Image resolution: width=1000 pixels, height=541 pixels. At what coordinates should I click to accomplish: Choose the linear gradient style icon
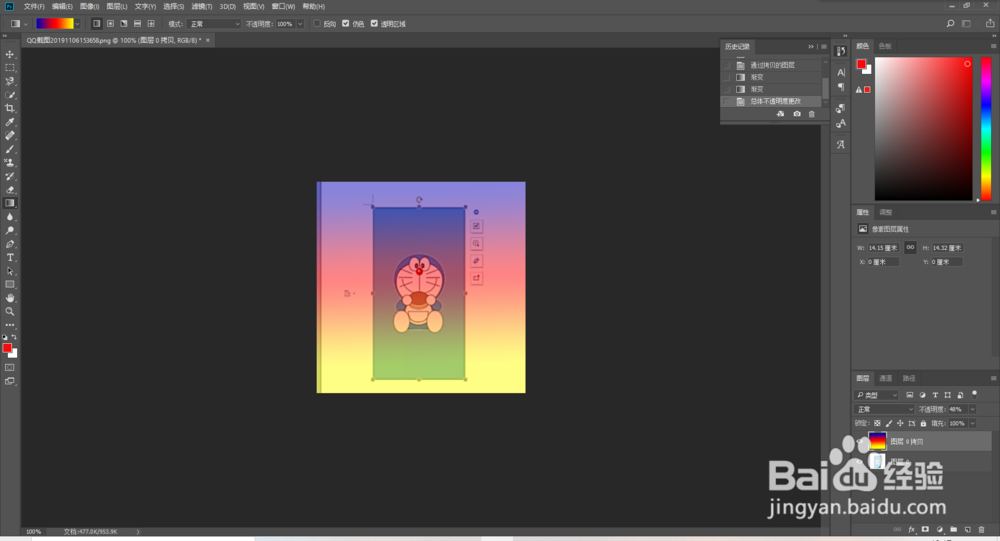(96, 24)
